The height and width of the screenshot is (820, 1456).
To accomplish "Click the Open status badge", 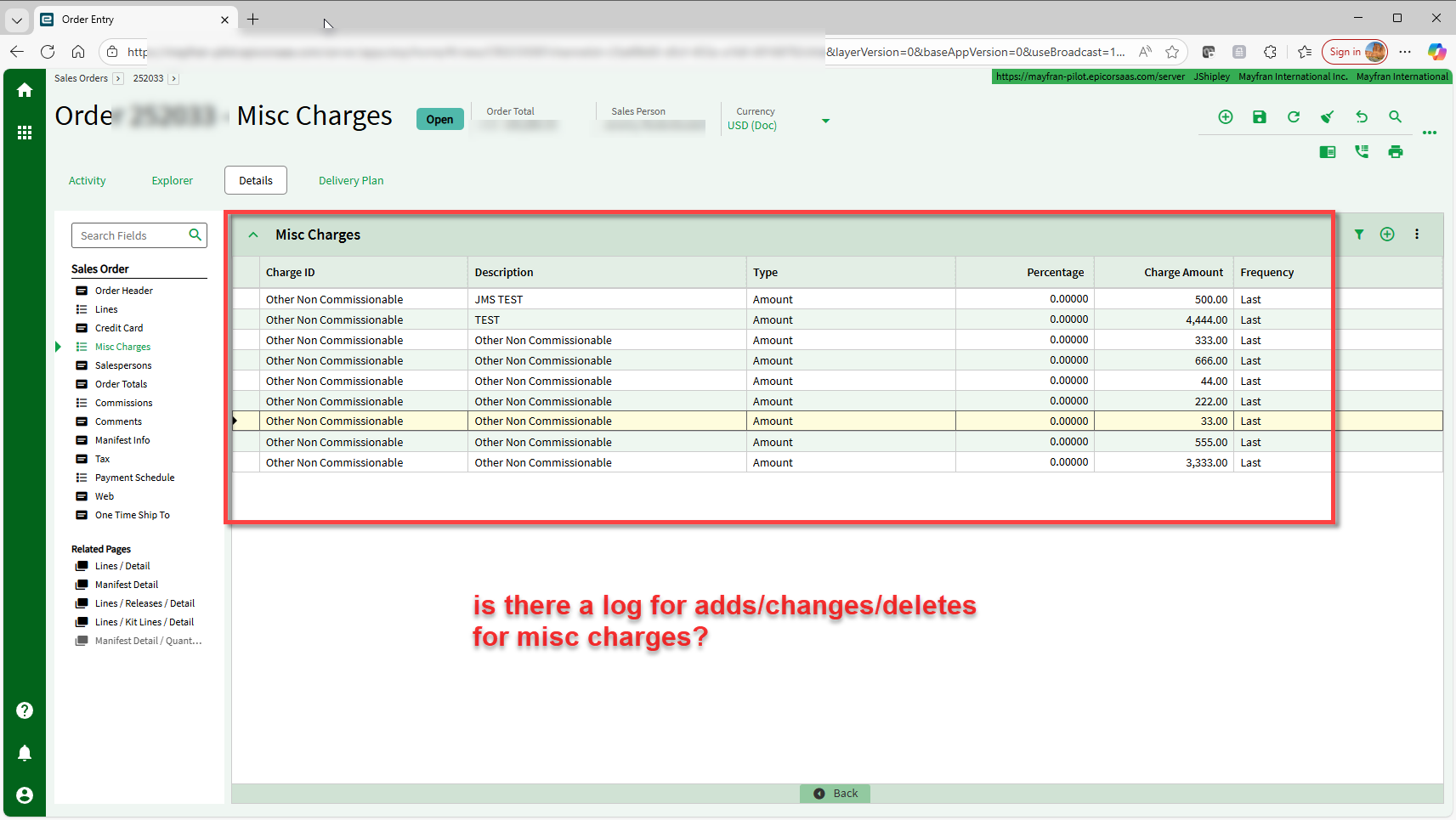I will [x=440, y=119].
